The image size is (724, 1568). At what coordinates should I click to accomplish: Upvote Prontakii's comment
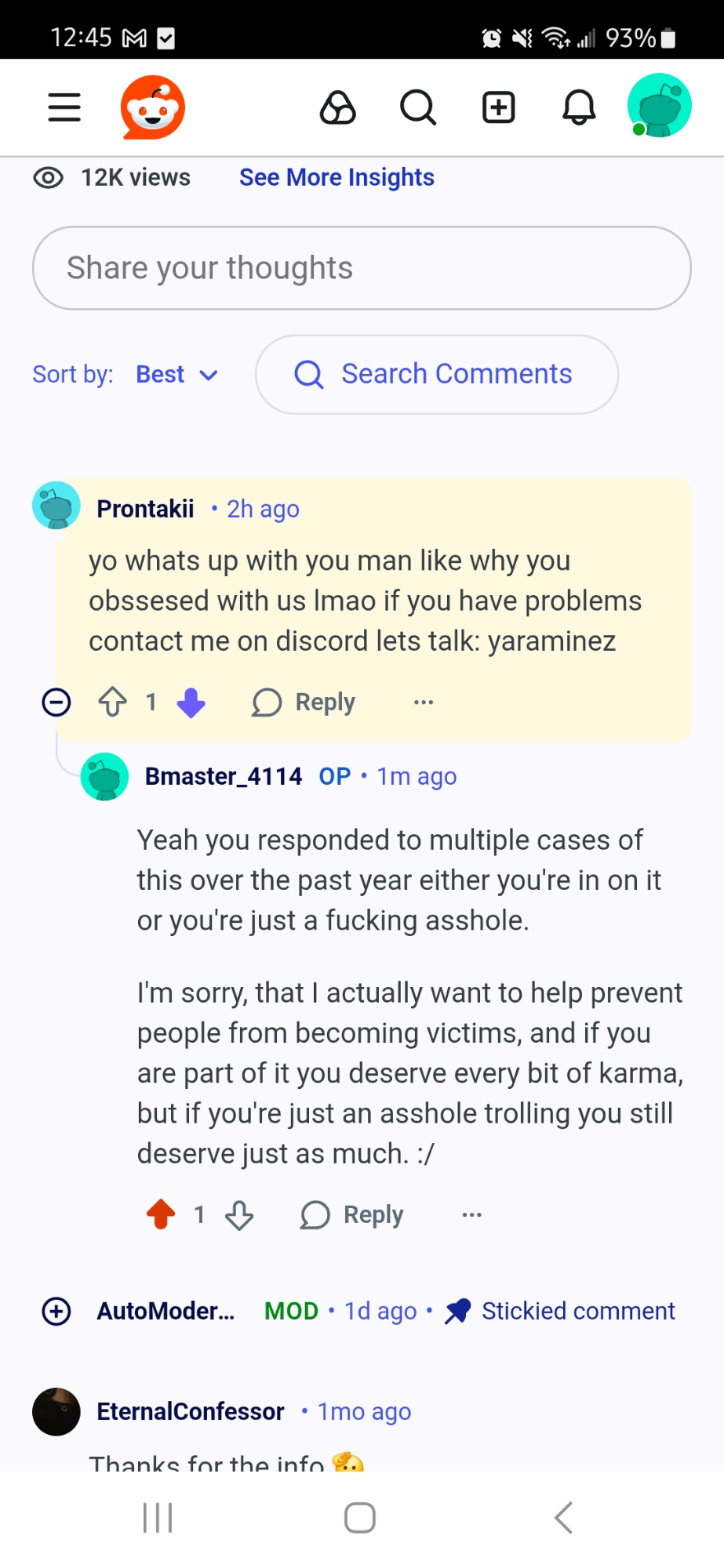click(x=113, y=702)
